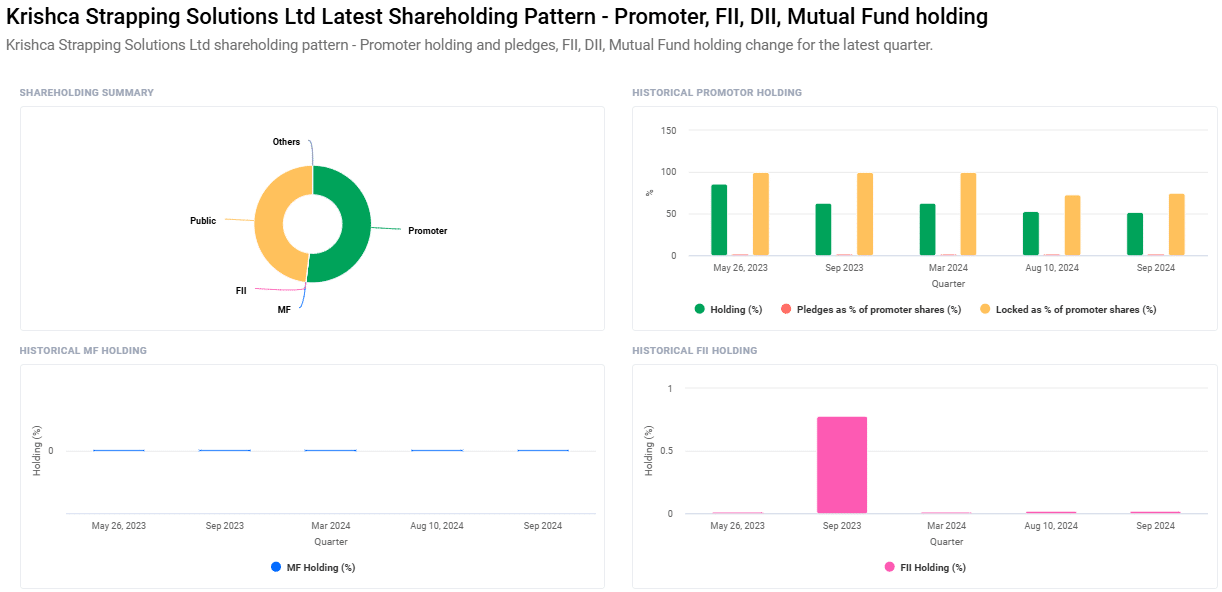Click the orange Locked legend dot
Image resolution: width=1222 pixels, height=592 pixels.
coord(985,309)
